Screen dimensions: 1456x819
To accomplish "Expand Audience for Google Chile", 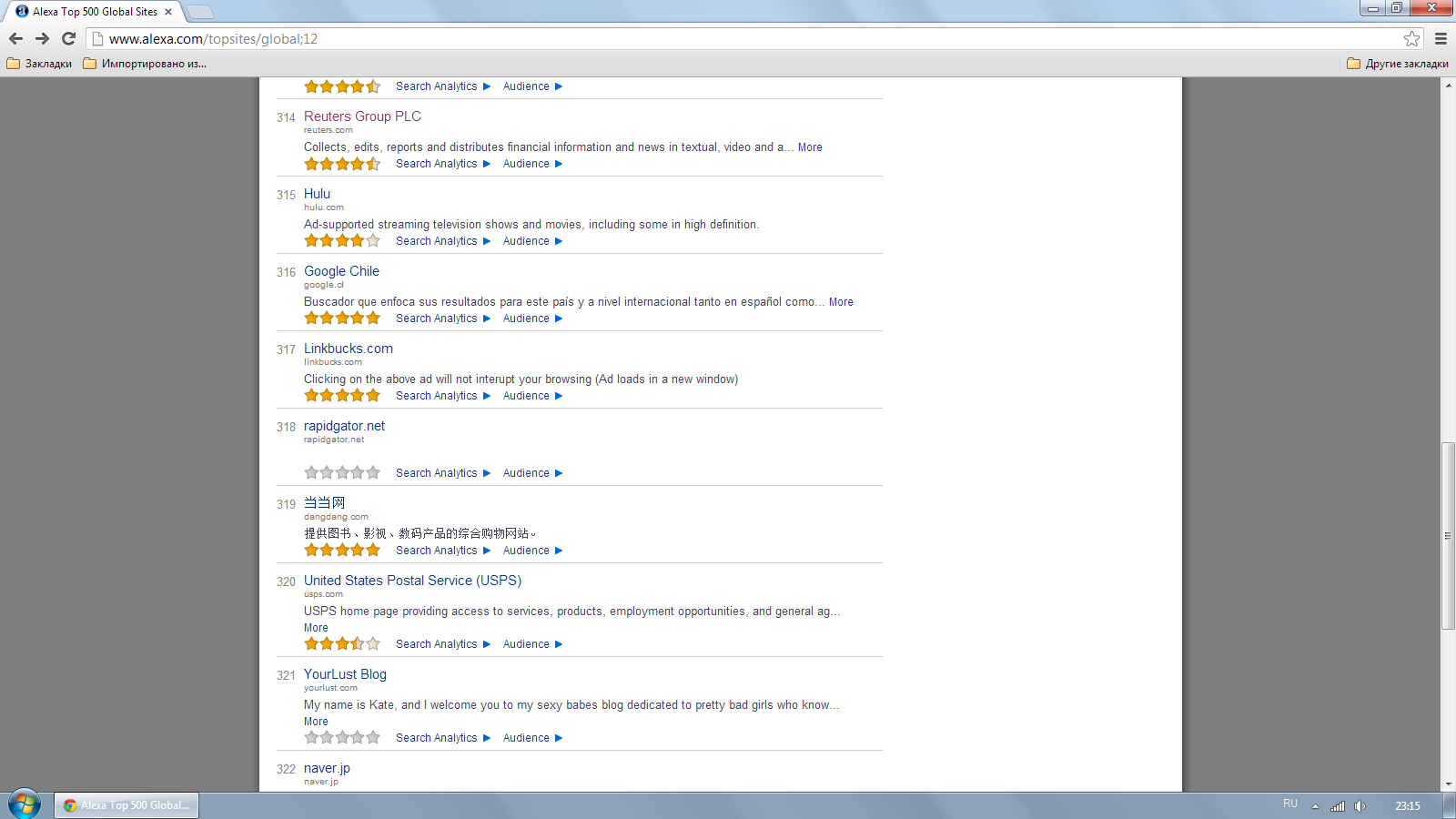I will point(533,318).
